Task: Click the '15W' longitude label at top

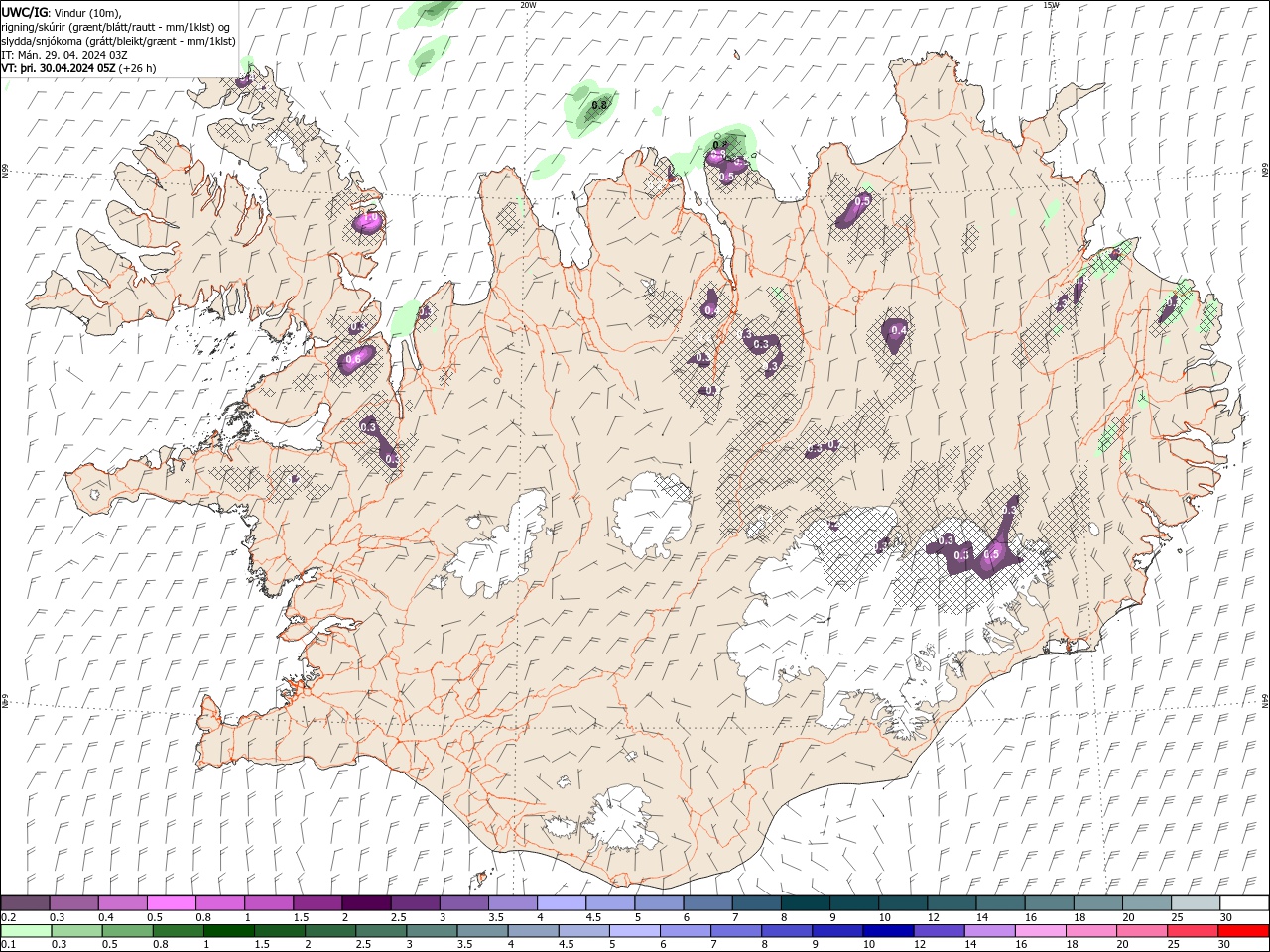Action: pos(1051,5)
